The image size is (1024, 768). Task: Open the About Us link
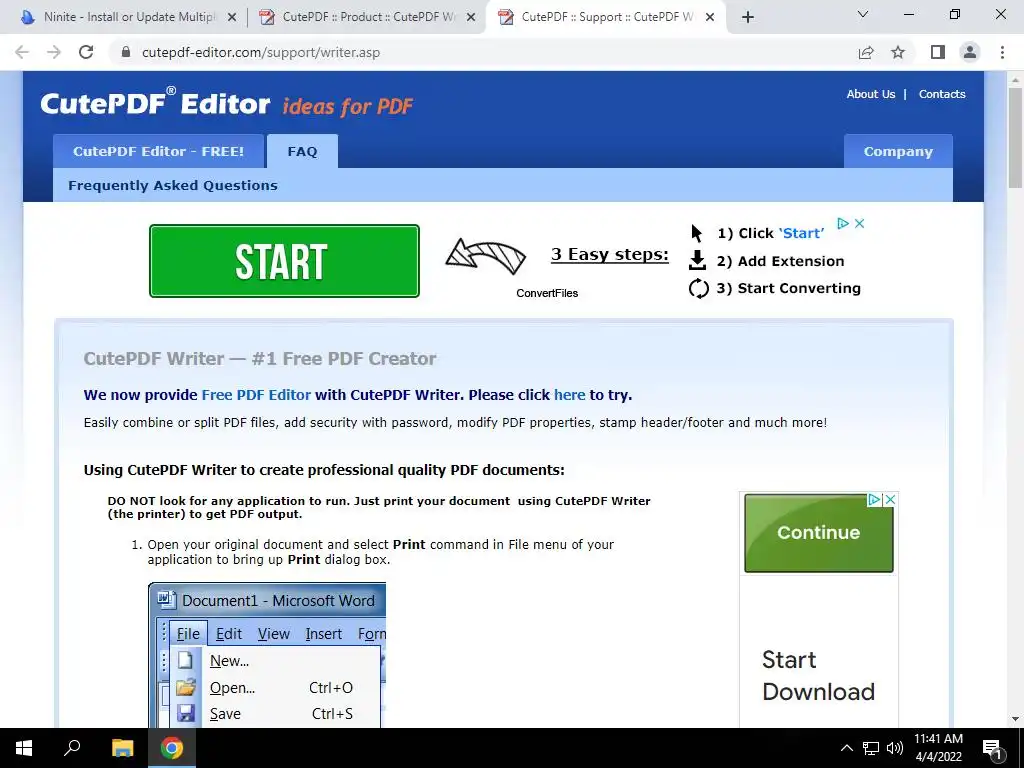tap(871, 94)
